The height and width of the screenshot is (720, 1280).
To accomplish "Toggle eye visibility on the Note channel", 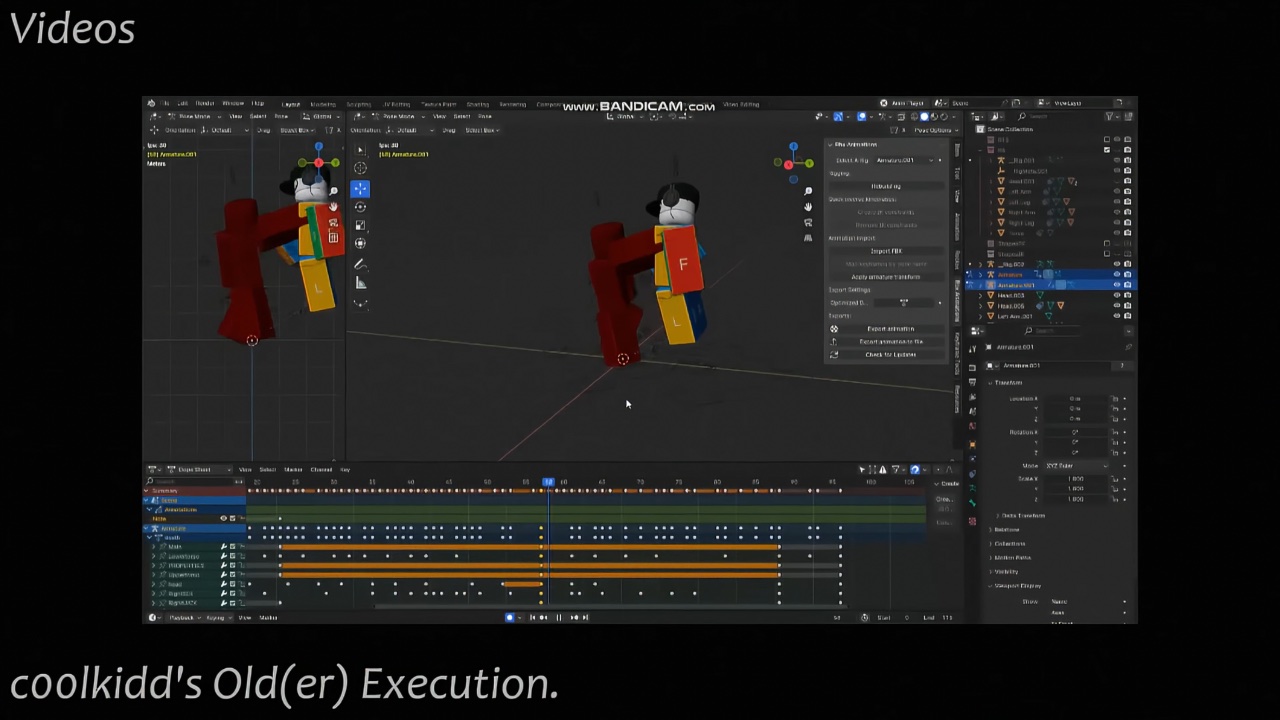I will coord(222,518).
